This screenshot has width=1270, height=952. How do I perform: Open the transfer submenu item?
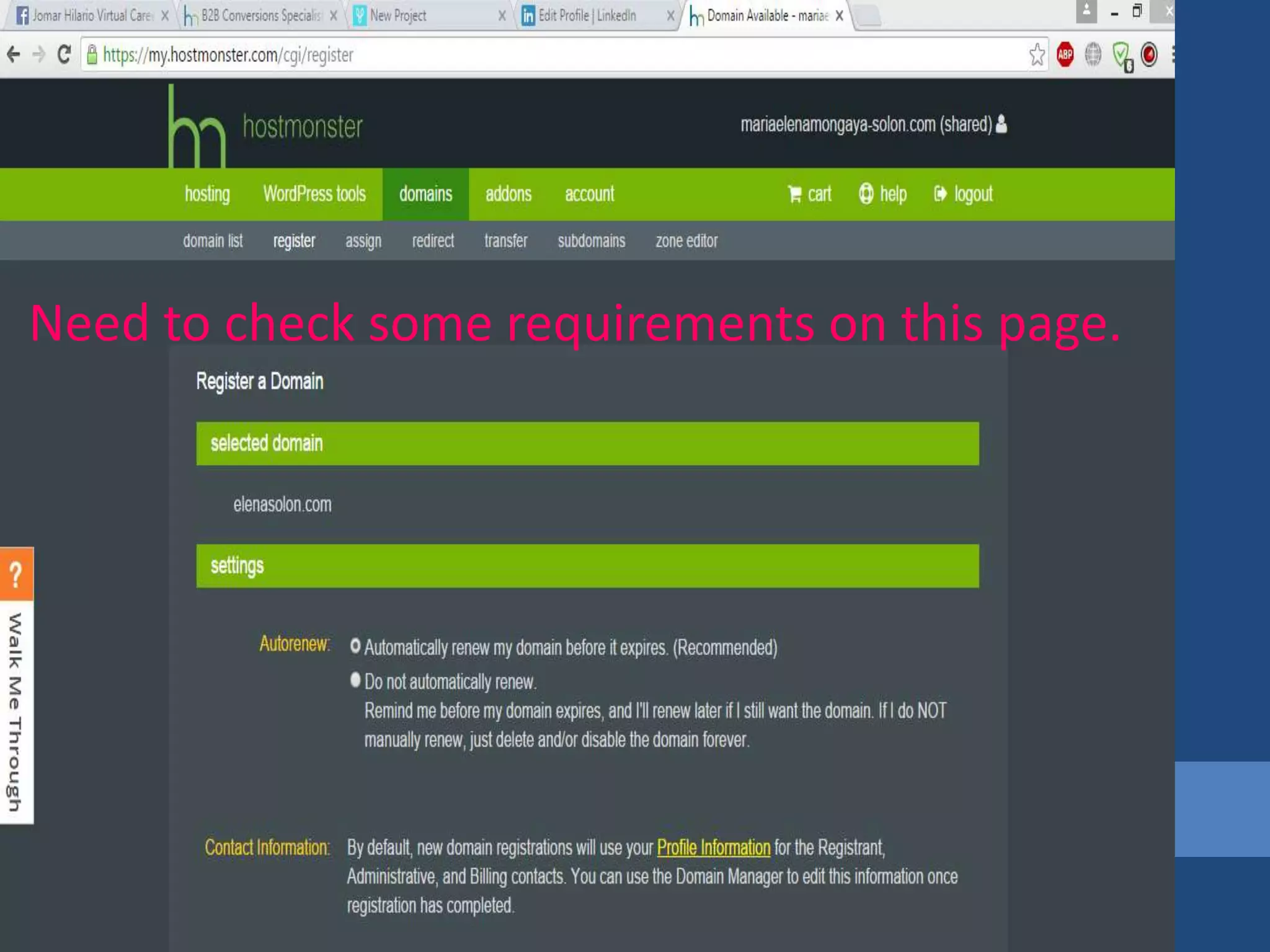click(505, 240)
